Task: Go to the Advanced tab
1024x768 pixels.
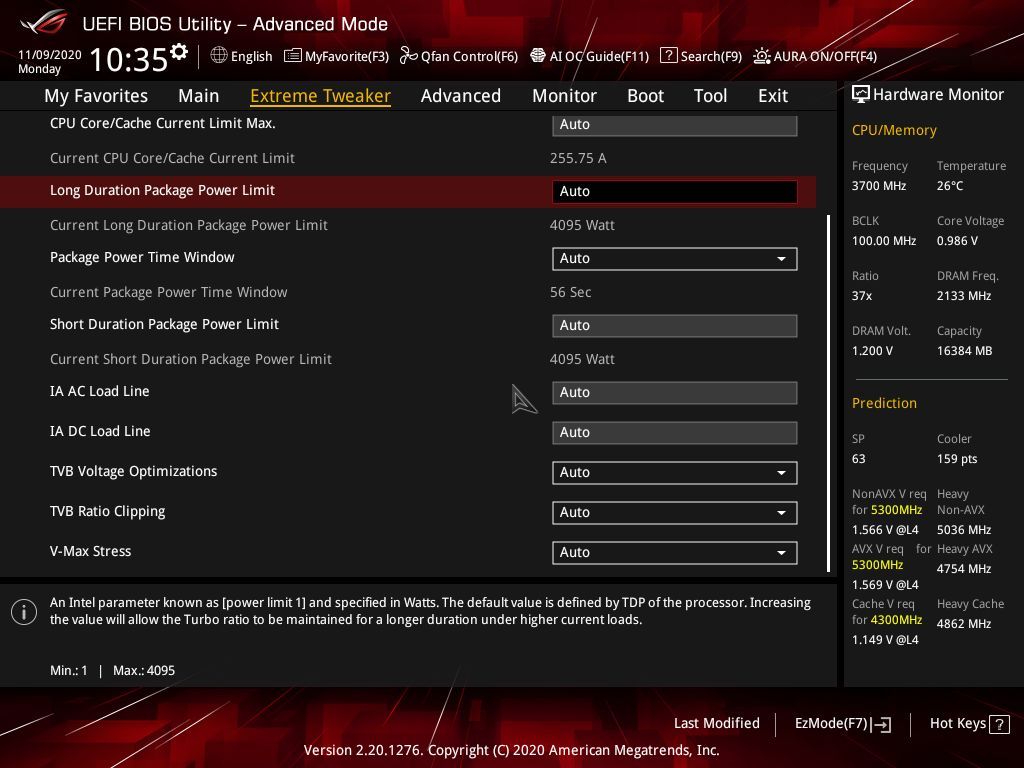Action: (x=460, y=96)
